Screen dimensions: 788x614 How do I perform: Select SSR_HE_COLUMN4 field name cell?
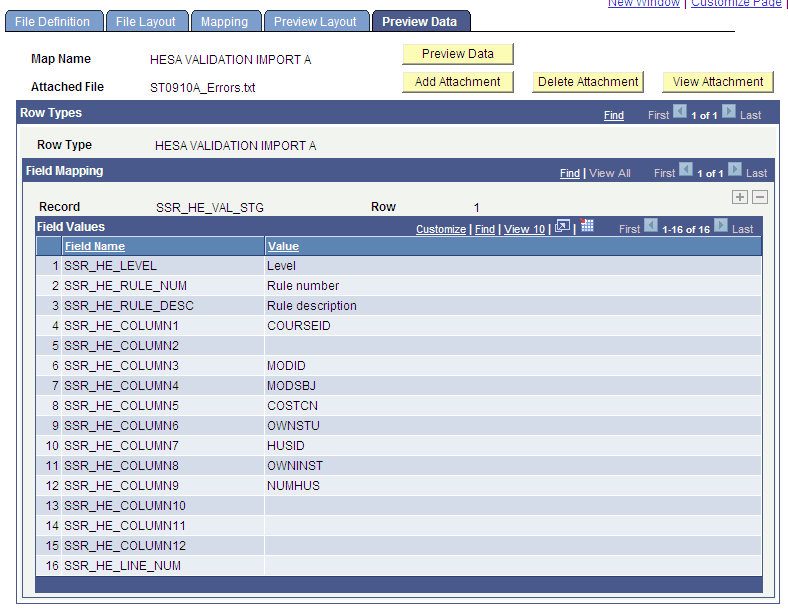coord(163,386)
